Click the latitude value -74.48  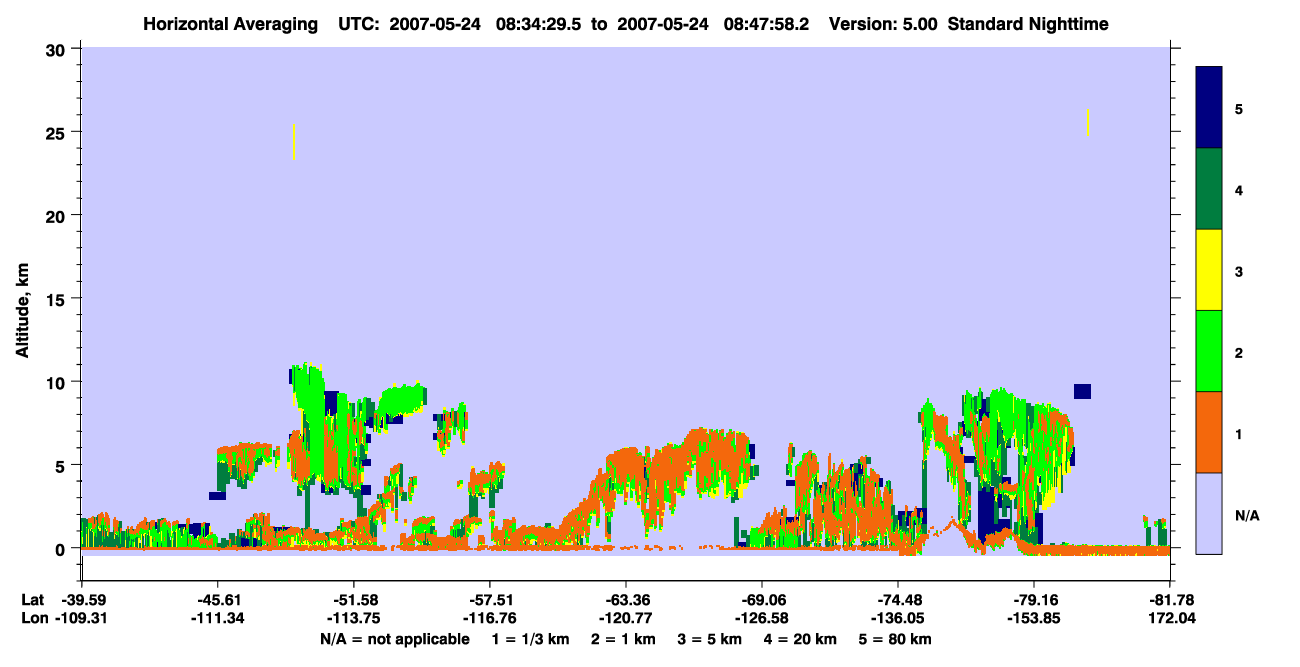click(x=898, y=600)
